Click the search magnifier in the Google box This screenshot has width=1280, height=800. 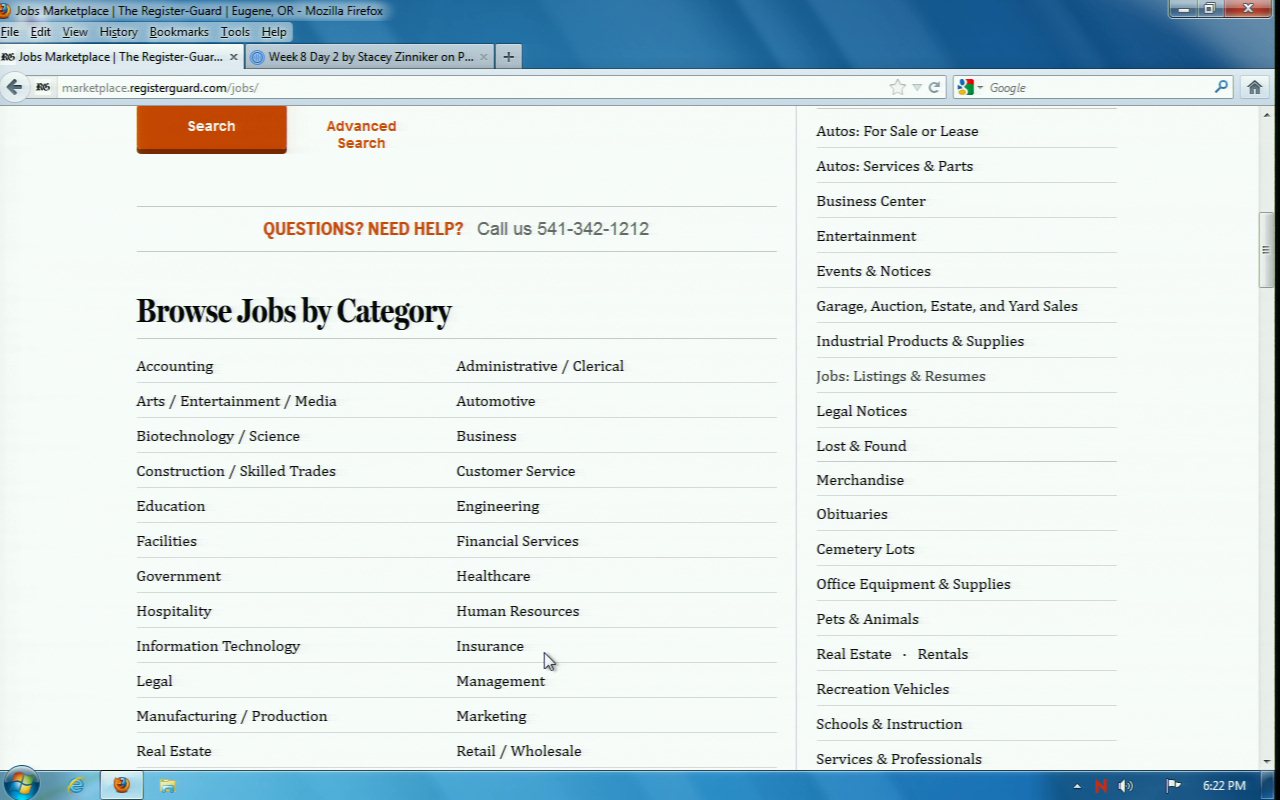click(x=1221, y=87)
